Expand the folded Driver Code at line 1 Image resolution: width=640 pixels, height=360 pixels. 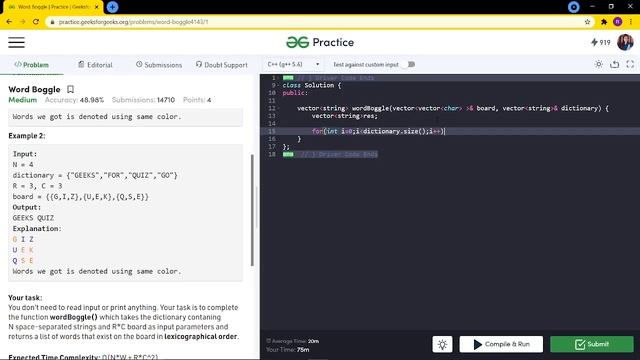pos(288,78)
